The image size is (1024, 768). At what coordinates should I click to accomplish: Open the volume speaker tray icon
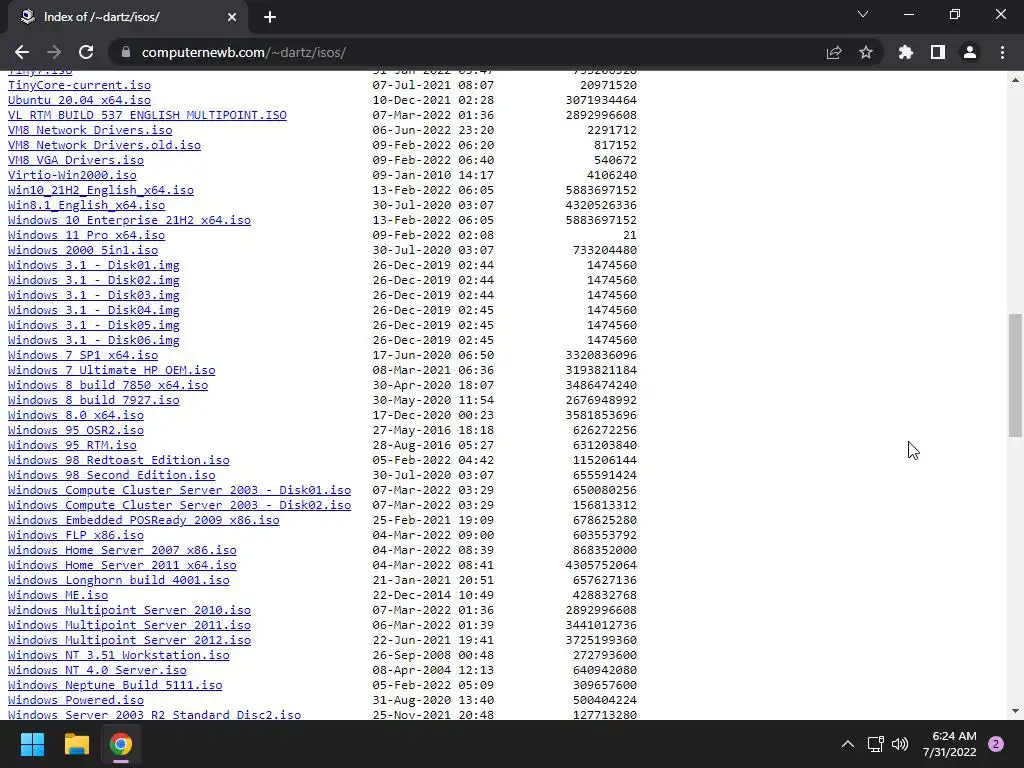[x=900, y=744]
